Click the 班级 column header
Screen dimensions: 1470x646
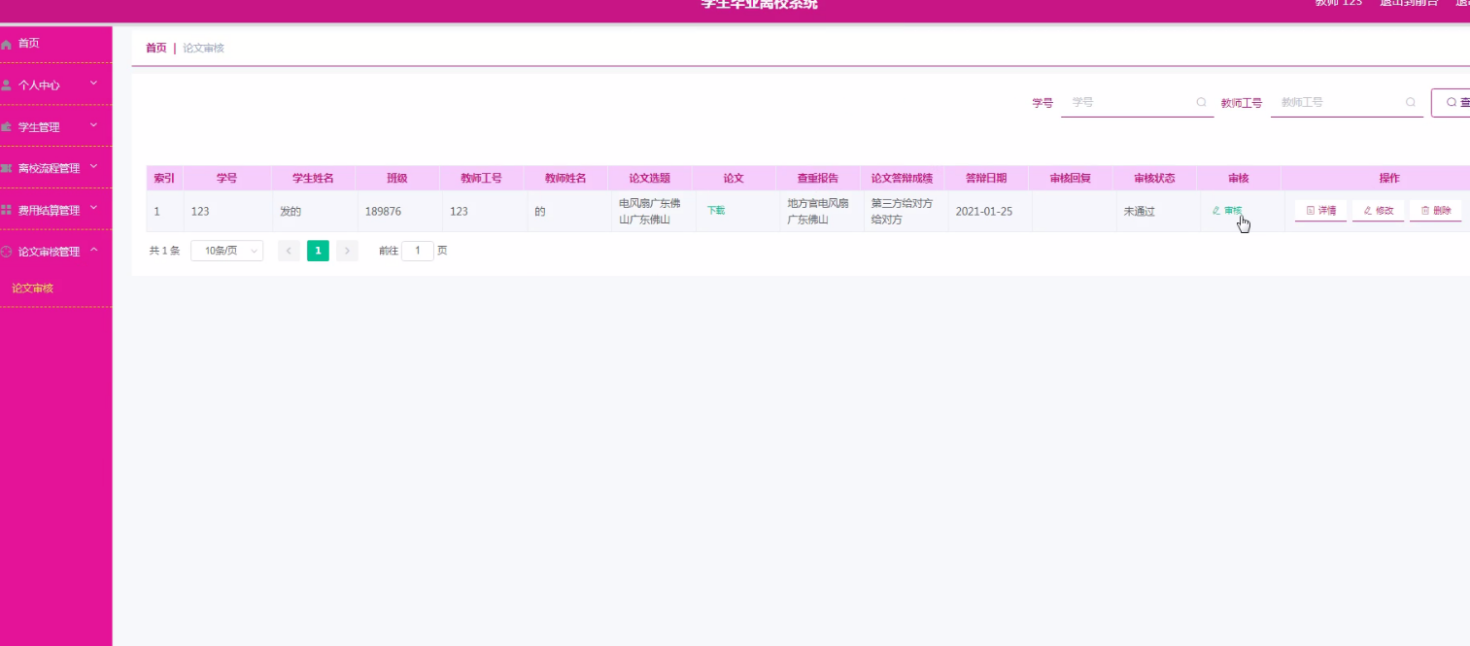click(x=397, y=178)
